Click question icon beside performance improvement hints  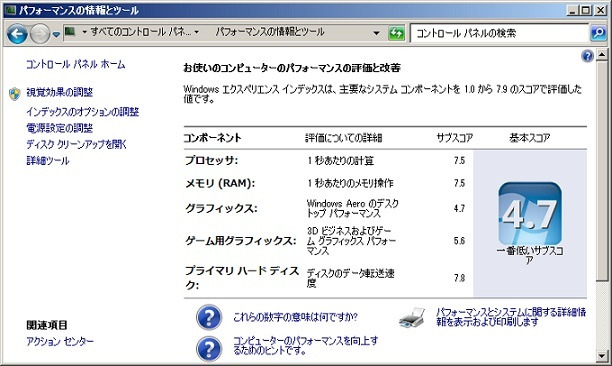pos(209,348)
